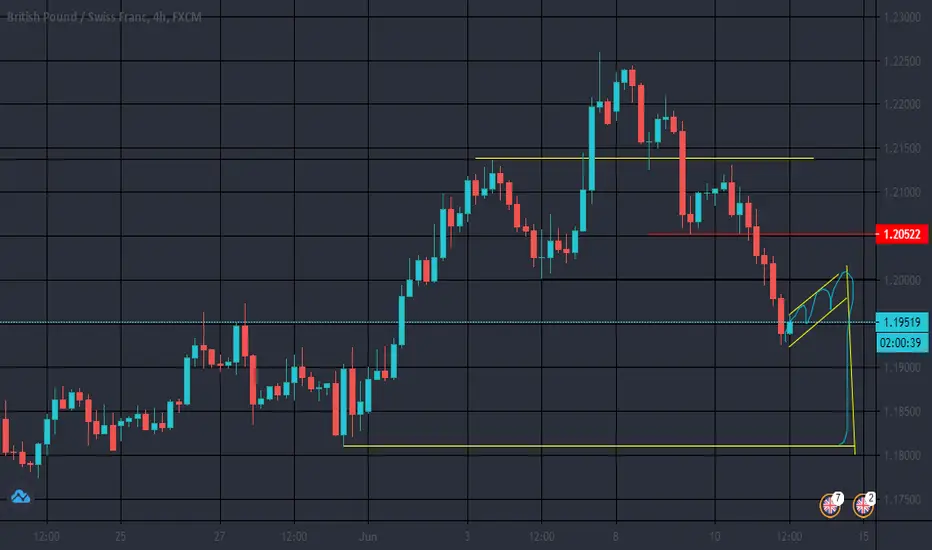Click the 1.19519 current price label
Screen dimensions: 932x550
tap(902, 322)
